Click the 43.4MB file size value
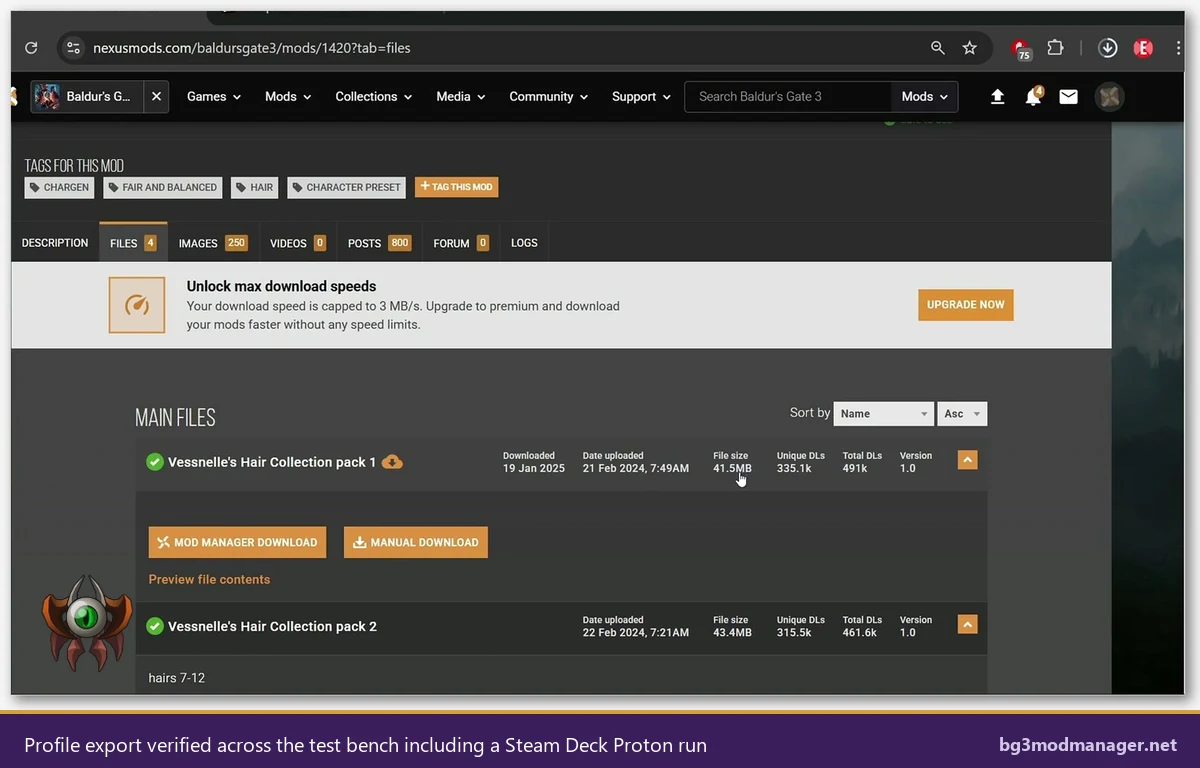 (732, 632)
